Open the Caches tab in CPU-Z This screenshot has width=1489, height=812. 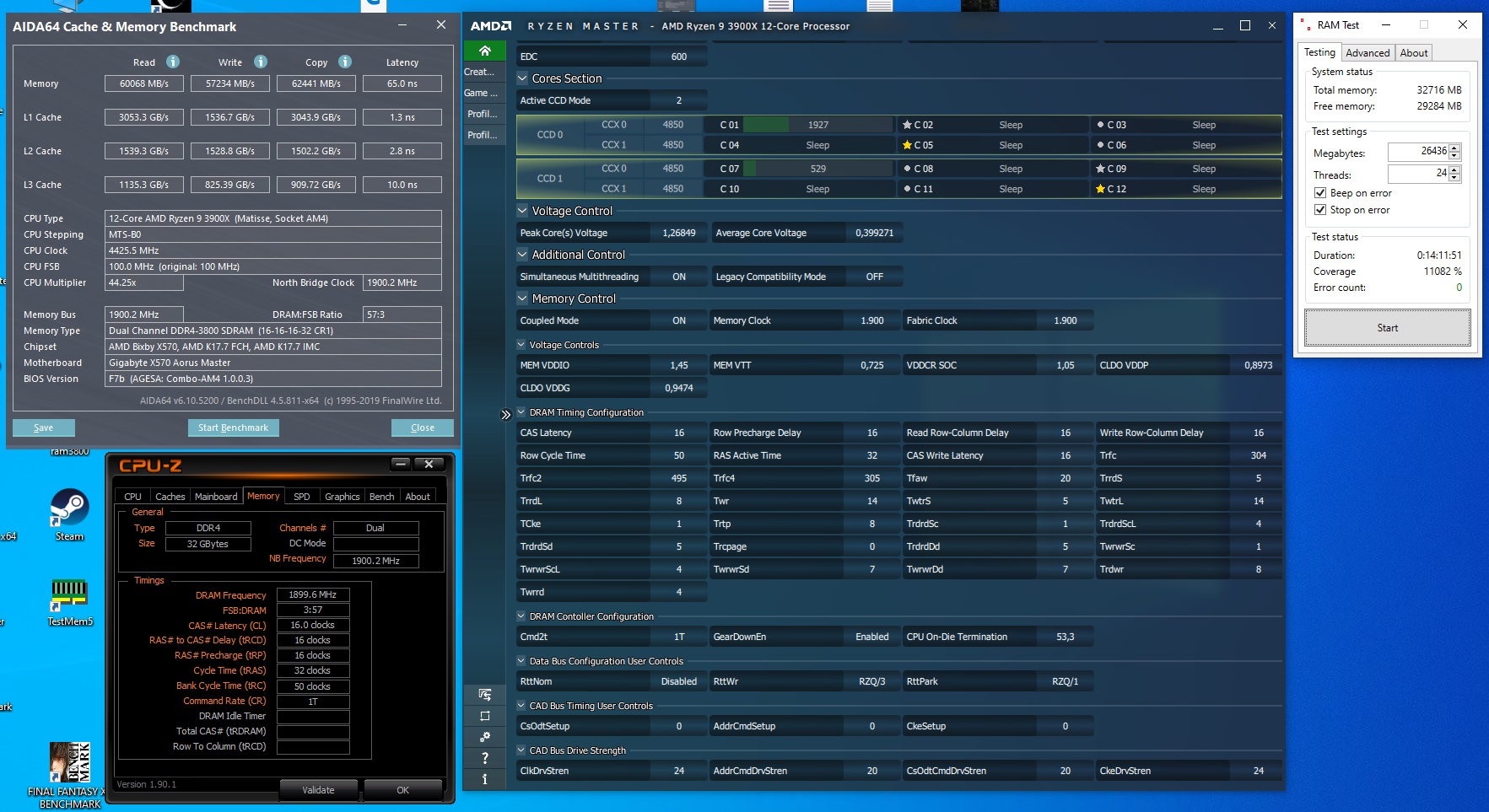(x=170, y=497)
